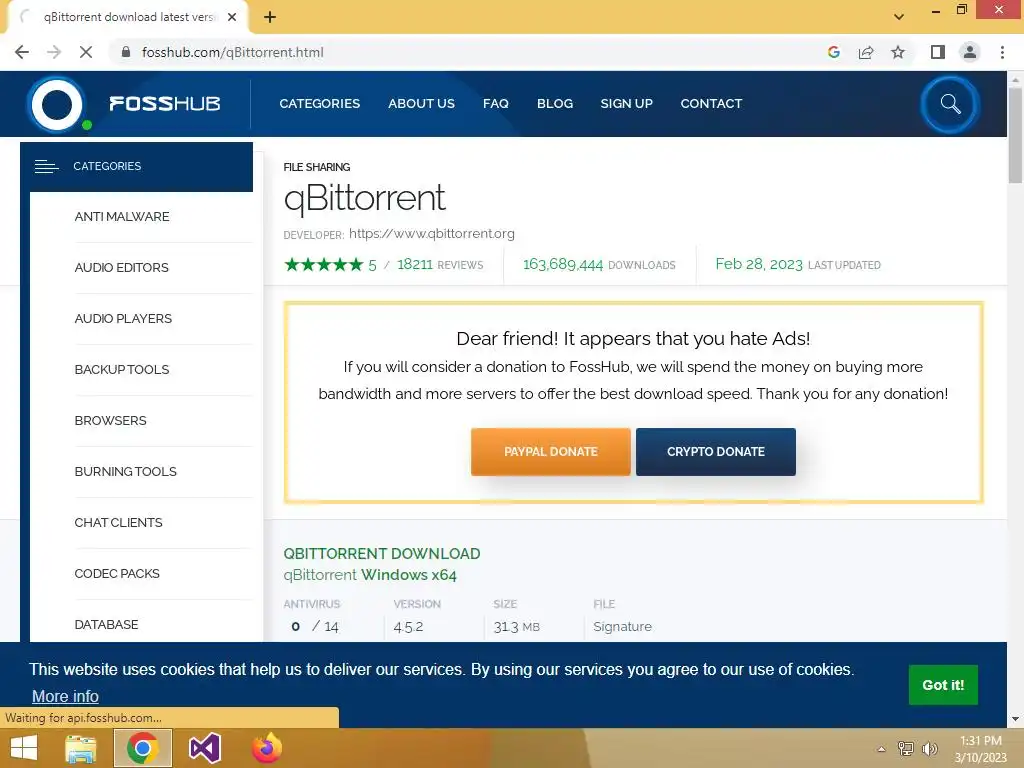
Task: Open Contact in the top navigation
Action: [x=711, y=103]
